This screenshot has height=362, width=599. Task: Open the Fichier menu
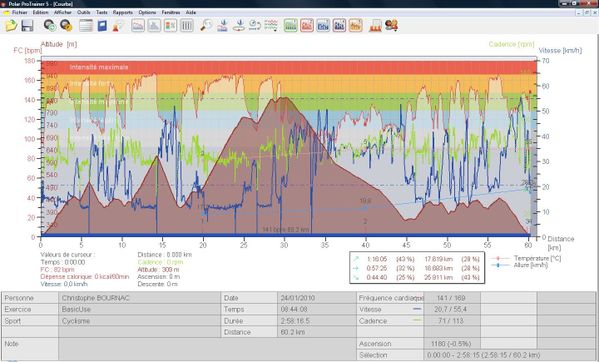tap(19, 12)
